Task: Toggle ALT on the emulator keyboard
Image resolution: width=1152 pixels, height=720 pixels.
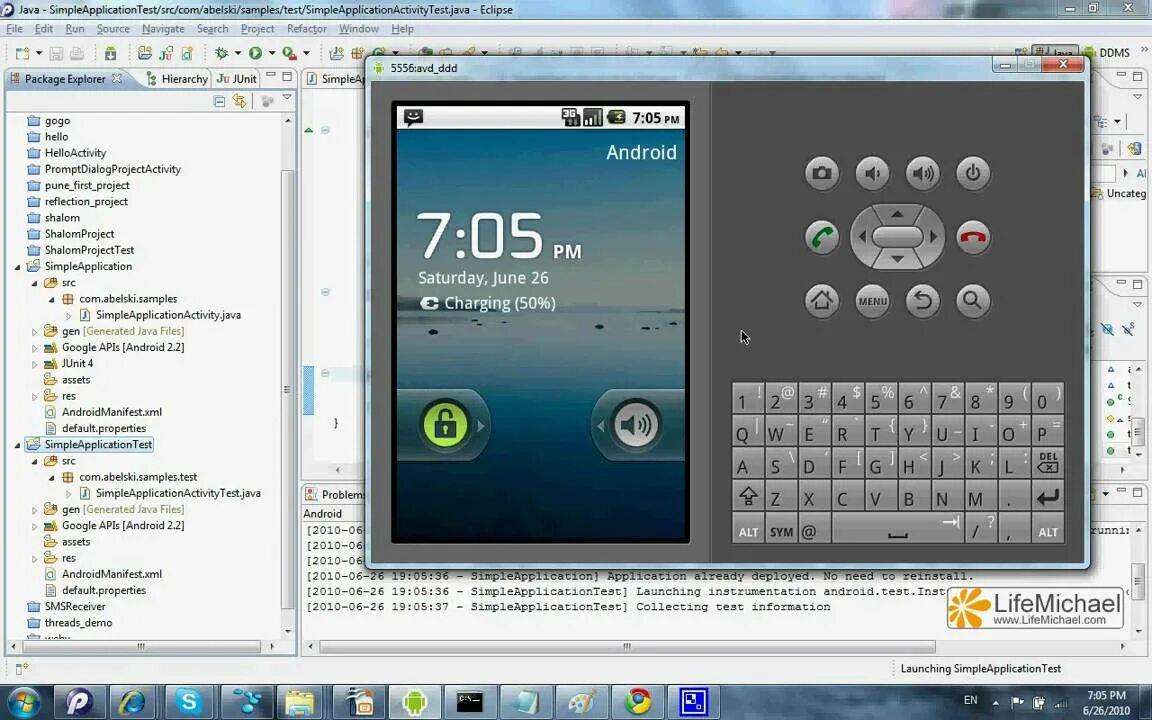Action: pos(748,531)
